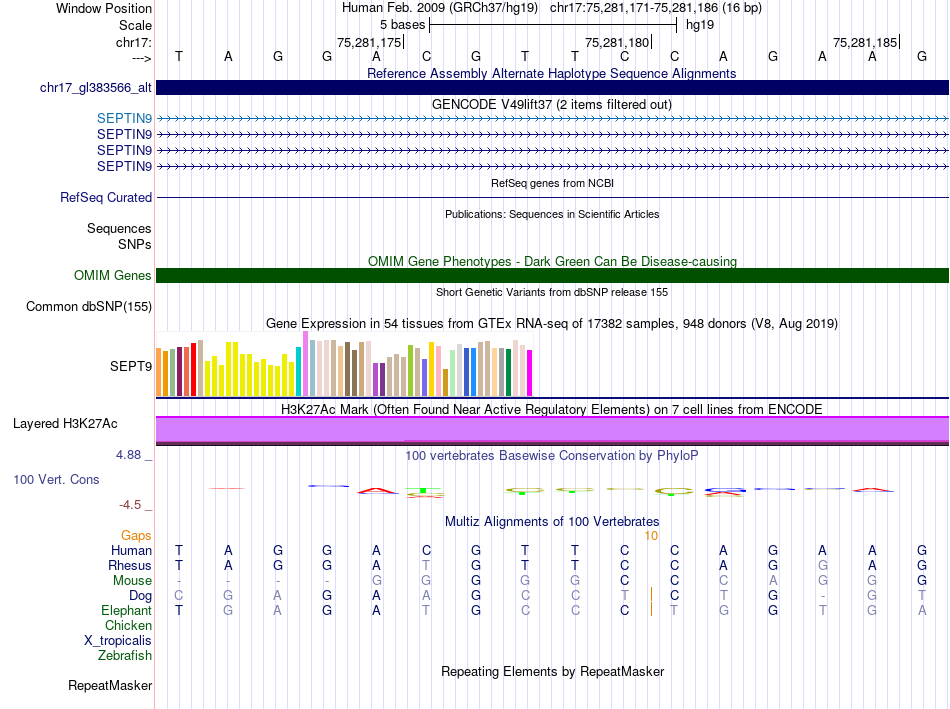Click the Zebrafish species label
The height and width of the screenshot is (709, 950).
(125, 656)
